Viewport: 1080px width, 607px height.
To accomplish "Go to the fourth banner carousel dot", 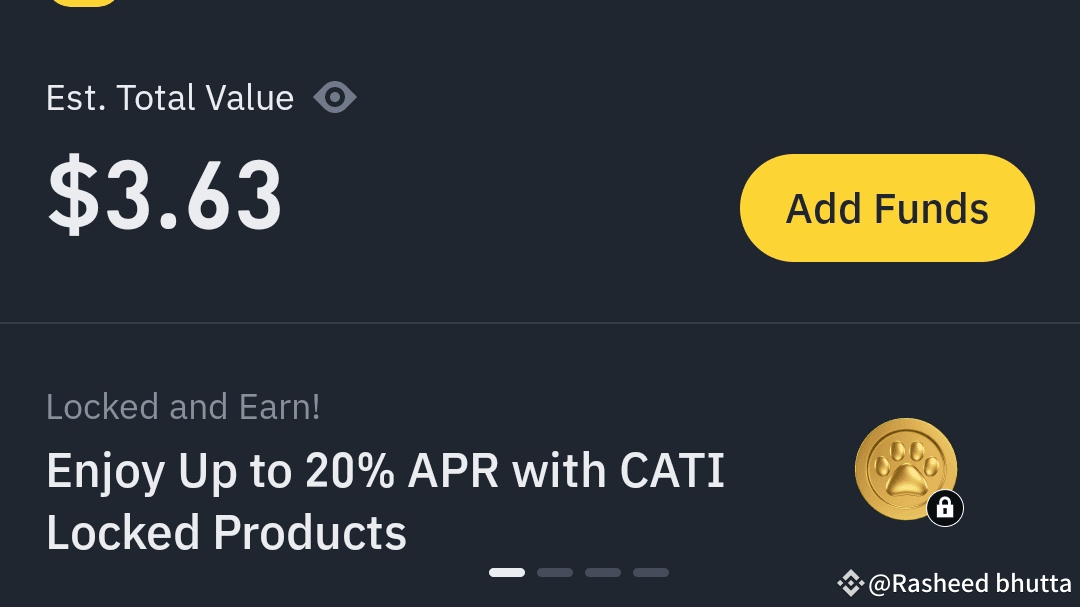I will click(651, 573).
